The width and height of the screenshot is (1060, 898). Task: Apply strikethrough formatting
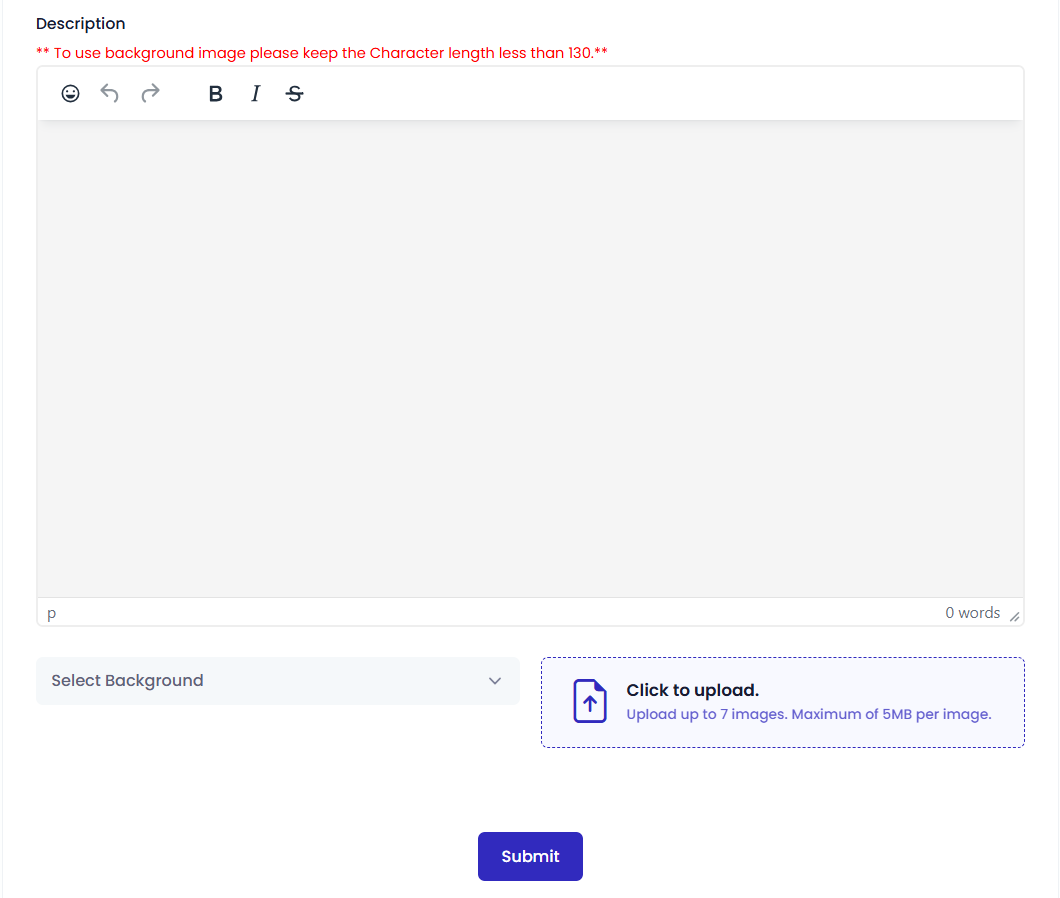point(294,94)
